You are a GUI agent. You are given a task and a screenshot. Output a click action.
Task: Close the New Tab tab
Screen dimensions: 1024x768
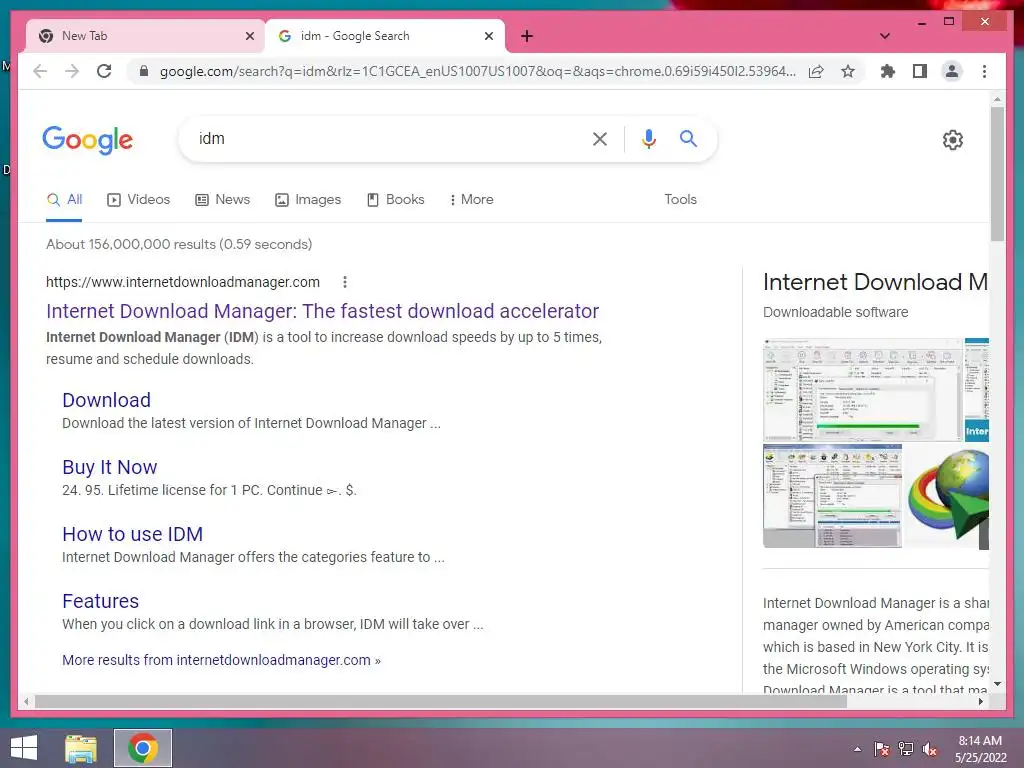249,37
